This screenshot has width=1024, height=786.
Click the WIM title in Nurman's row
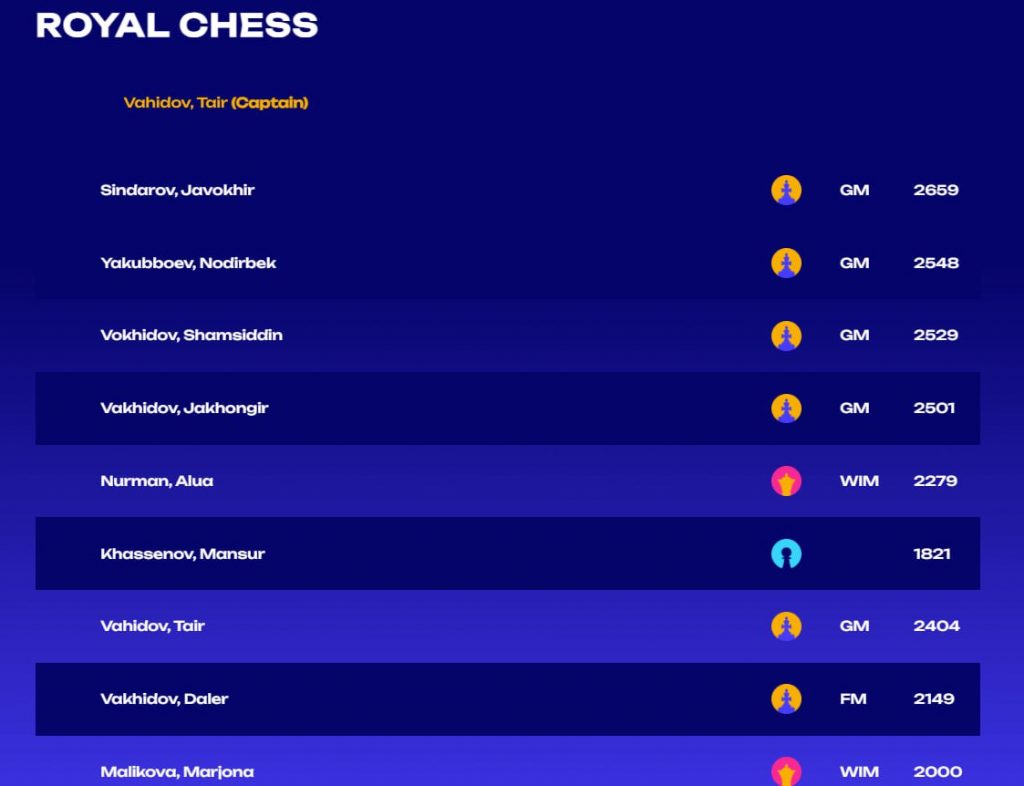(859, 481)
